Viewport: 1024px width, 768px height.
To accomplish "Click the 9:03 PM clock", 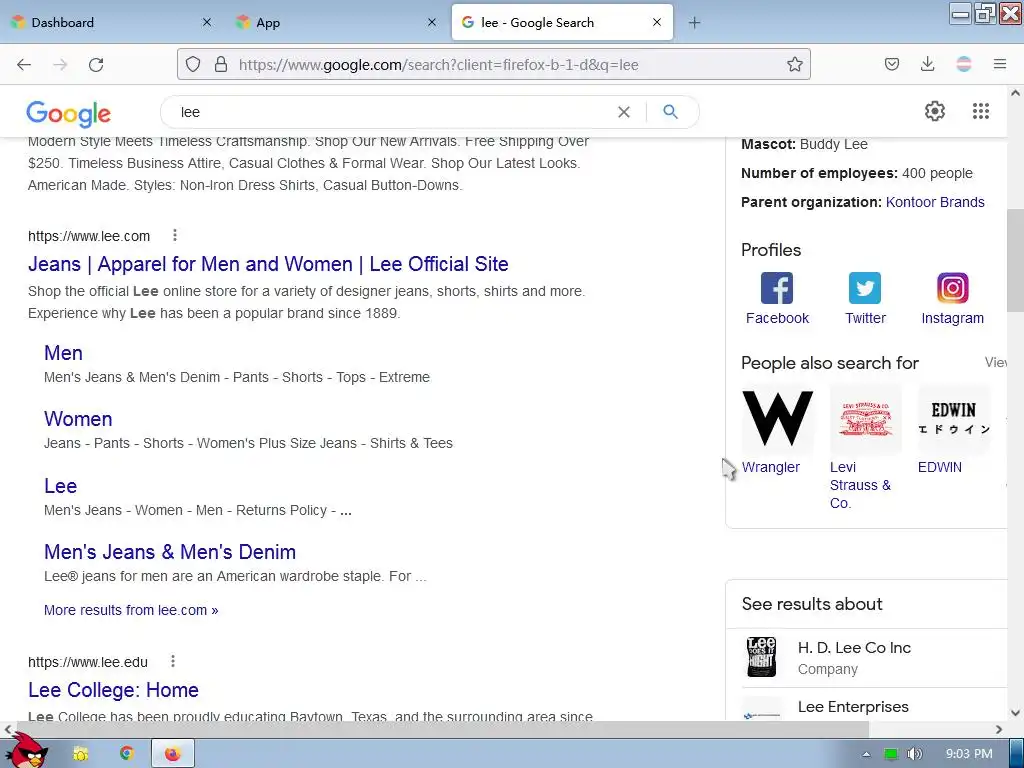I will [x=969, y=754].
